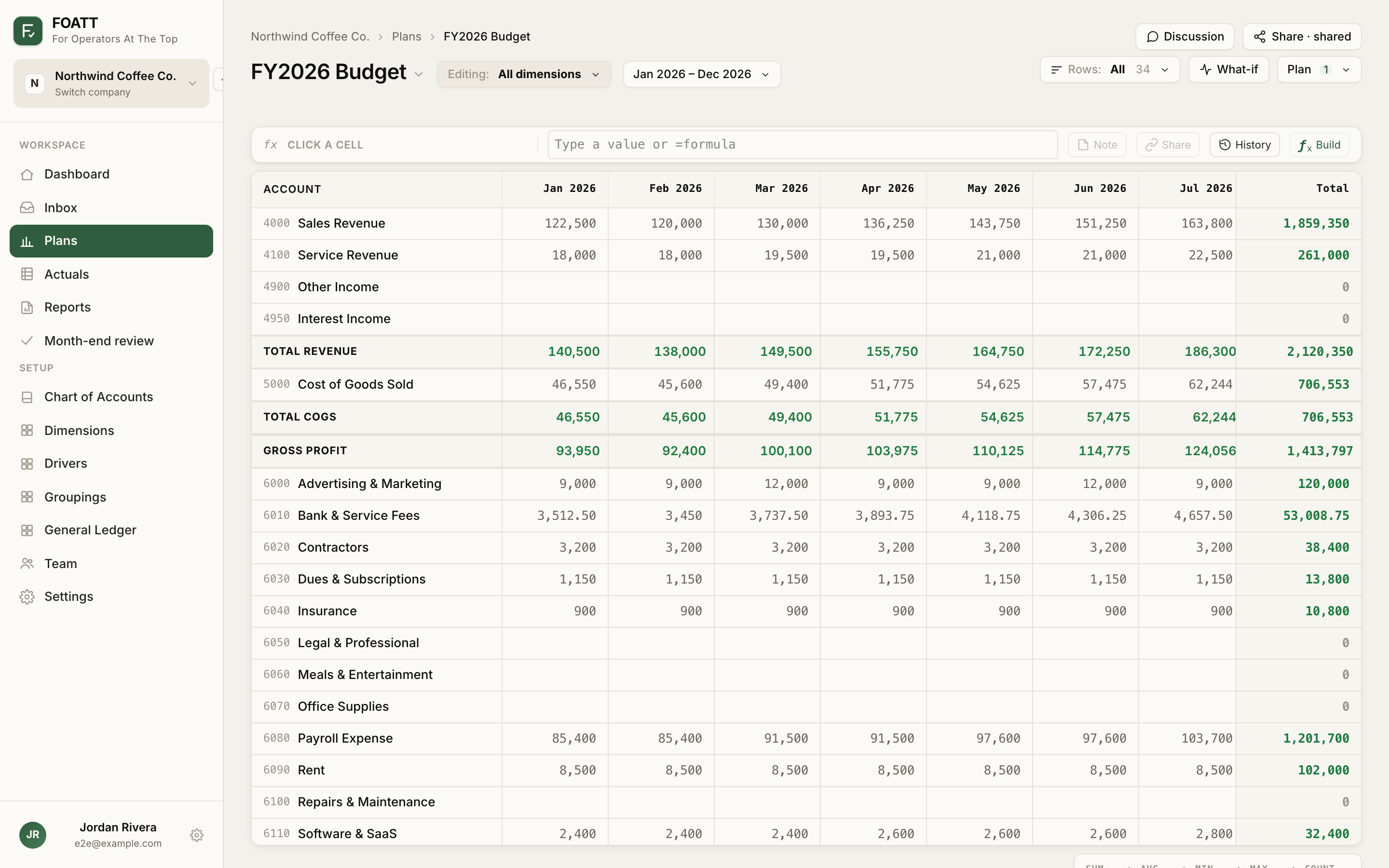Click the Groupings grid icon
The height and width of the screenshot is (868, 1389).
tap(27, 497)
